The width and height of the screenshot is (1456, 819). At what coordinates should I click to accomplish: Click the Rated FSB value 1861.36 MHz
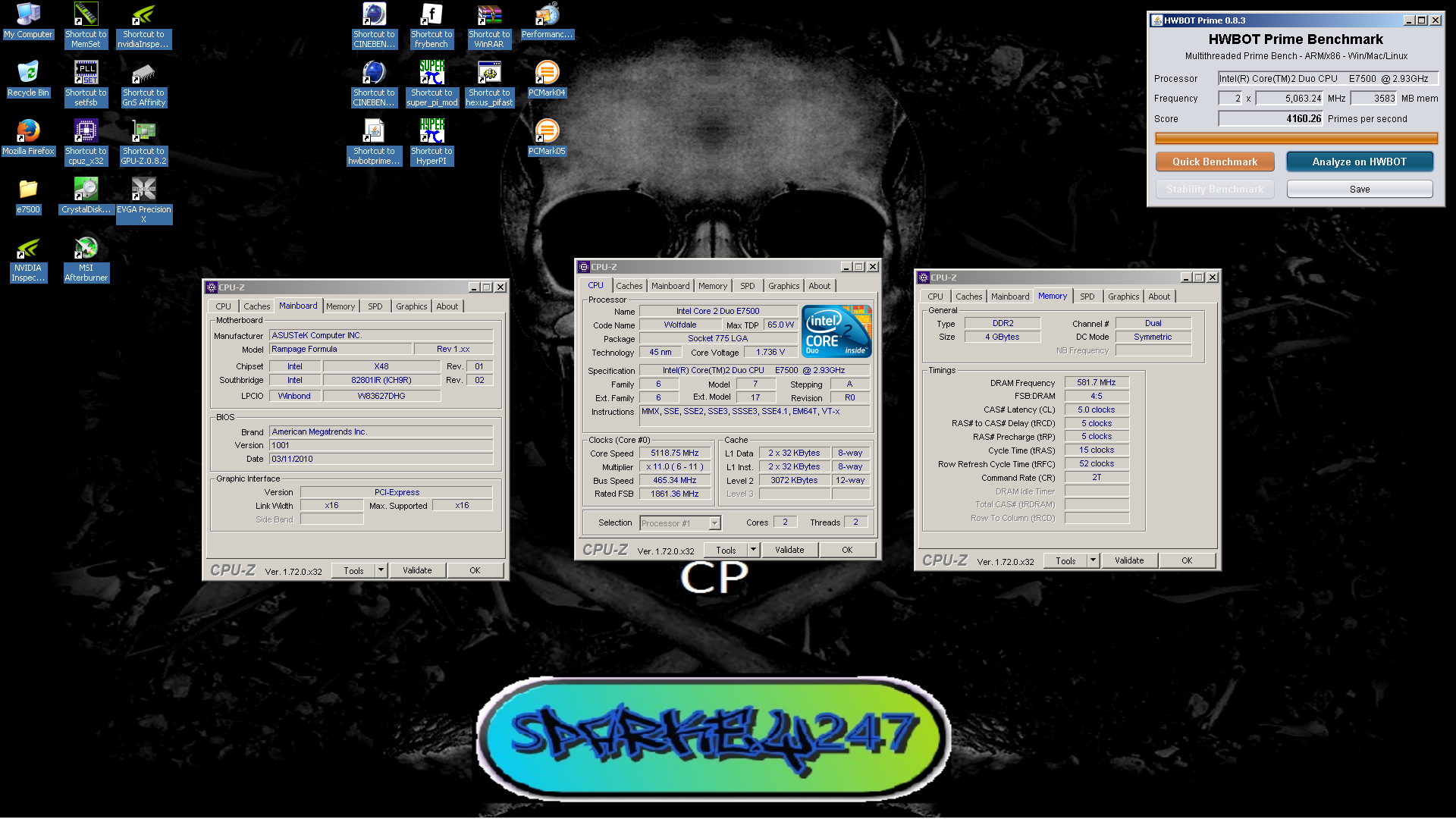click(x=675, y=494)
